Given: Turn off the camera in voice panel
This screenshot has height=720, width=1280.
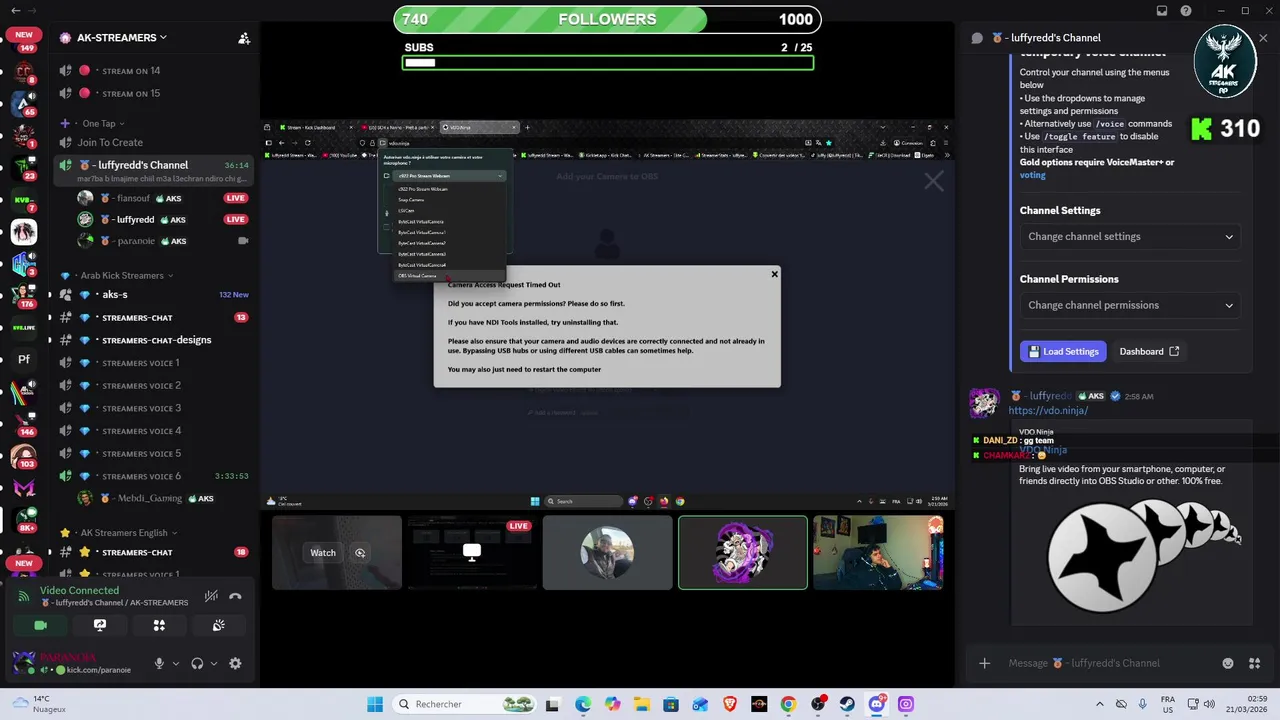Looking at the screenshot, I should (x=40, y=625).
